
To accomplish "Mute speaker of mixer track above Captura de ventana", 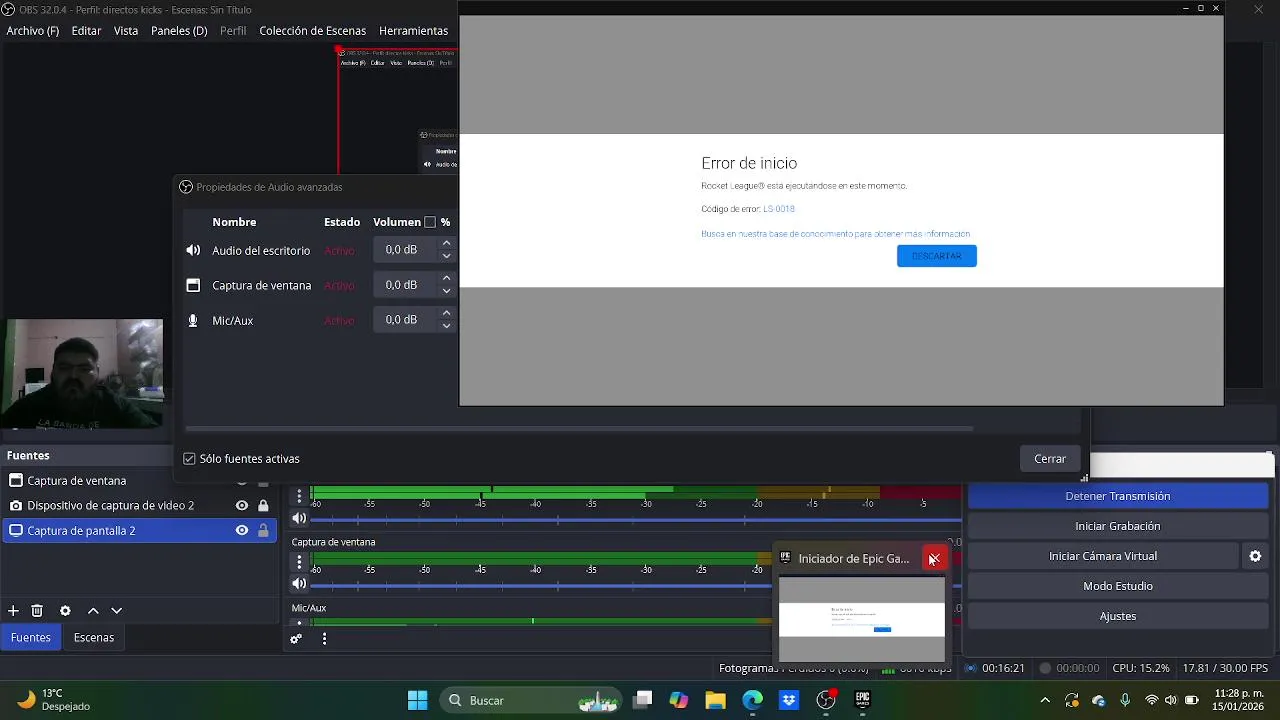I will (299, 518).
